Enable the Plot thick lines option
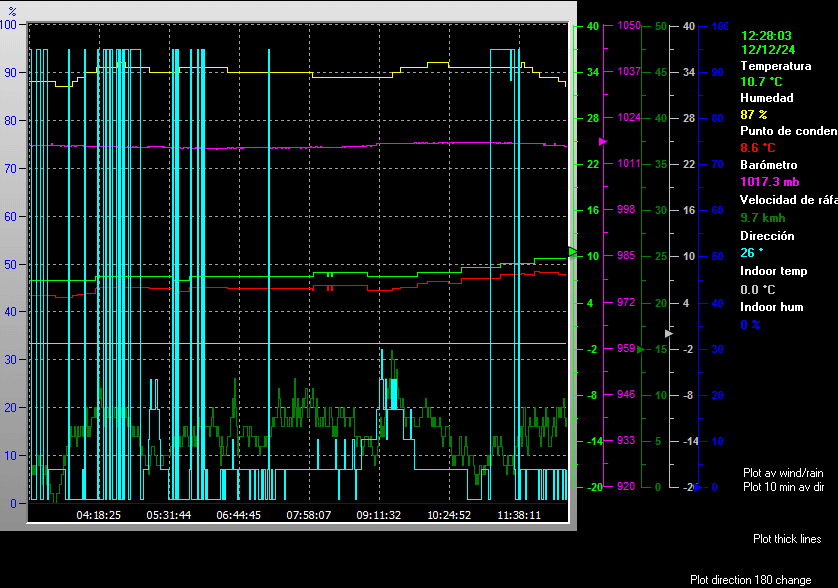This screenshot has width=838, height=588. point(787,539)
